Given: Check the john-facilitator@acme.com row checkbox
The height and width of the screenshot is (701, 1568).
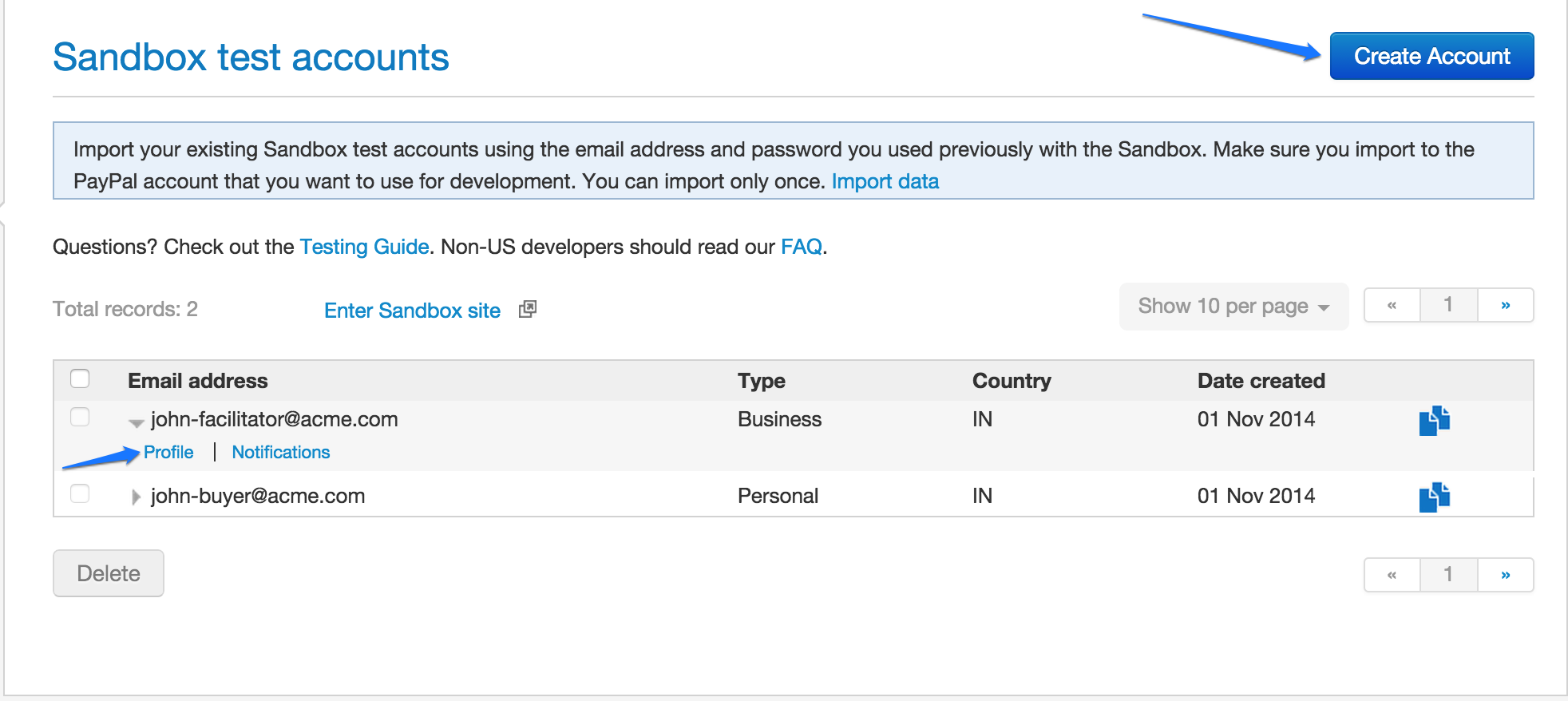Looking at the screenshot, I should tap(80, 417).
